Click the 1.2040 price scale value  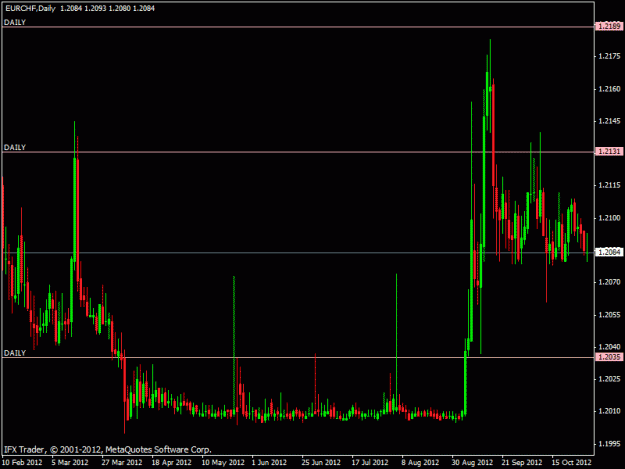609,347
